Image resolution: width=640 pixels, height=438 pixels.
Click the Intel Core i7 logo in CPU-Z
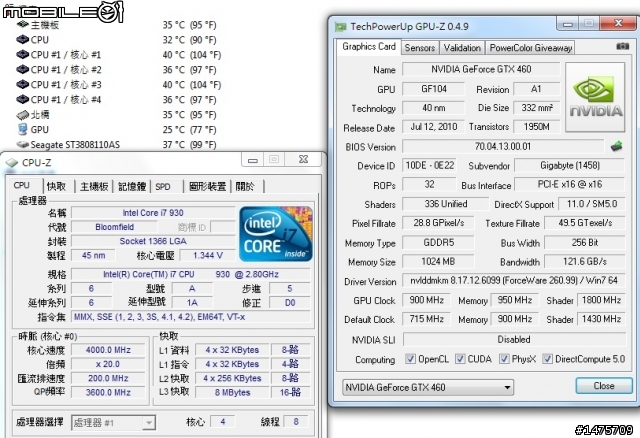[276, 234]
